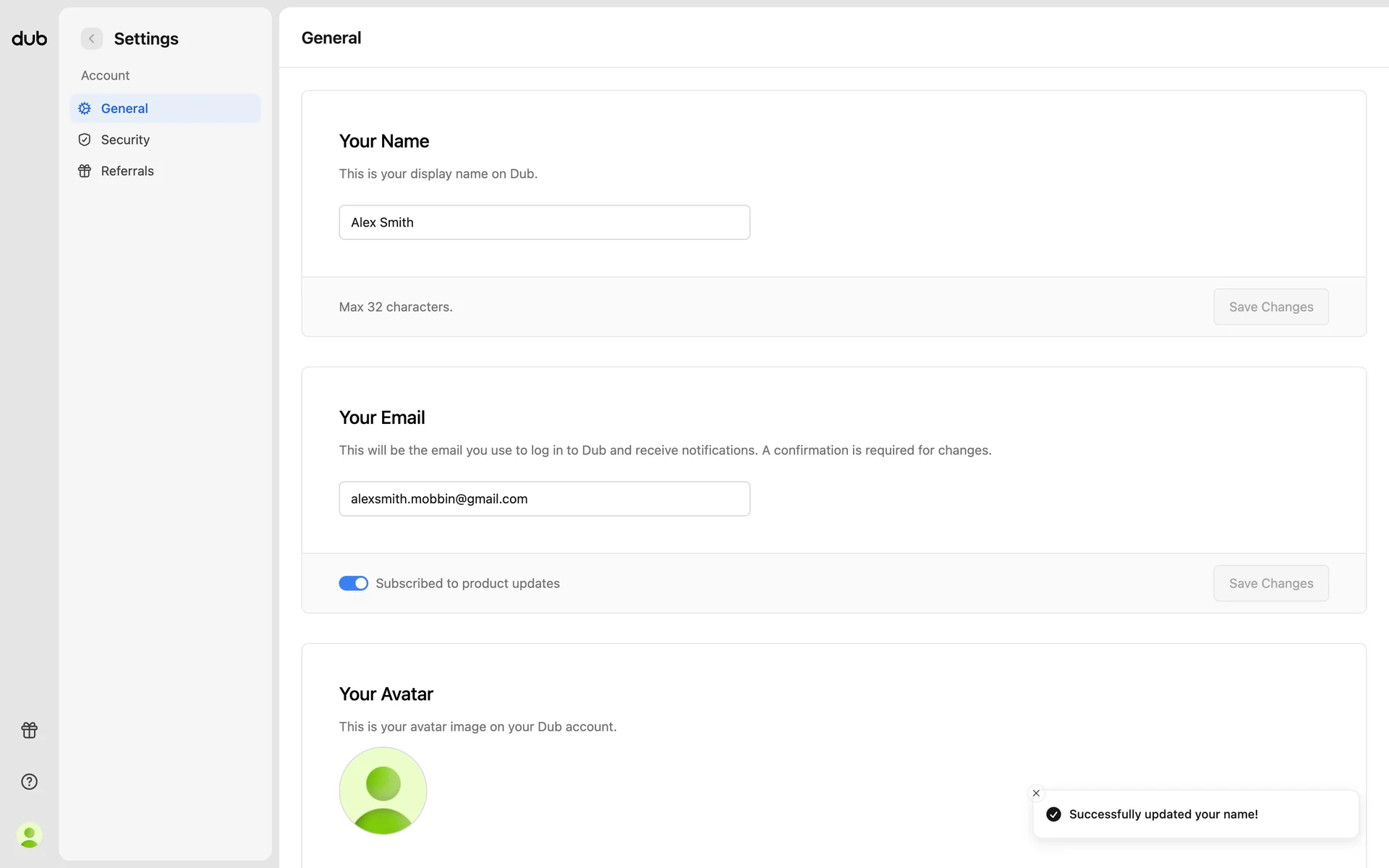This screenshot has width=1389, height=868.
Task: Click the Alex Smith name field
Action: tap(544, 222)
